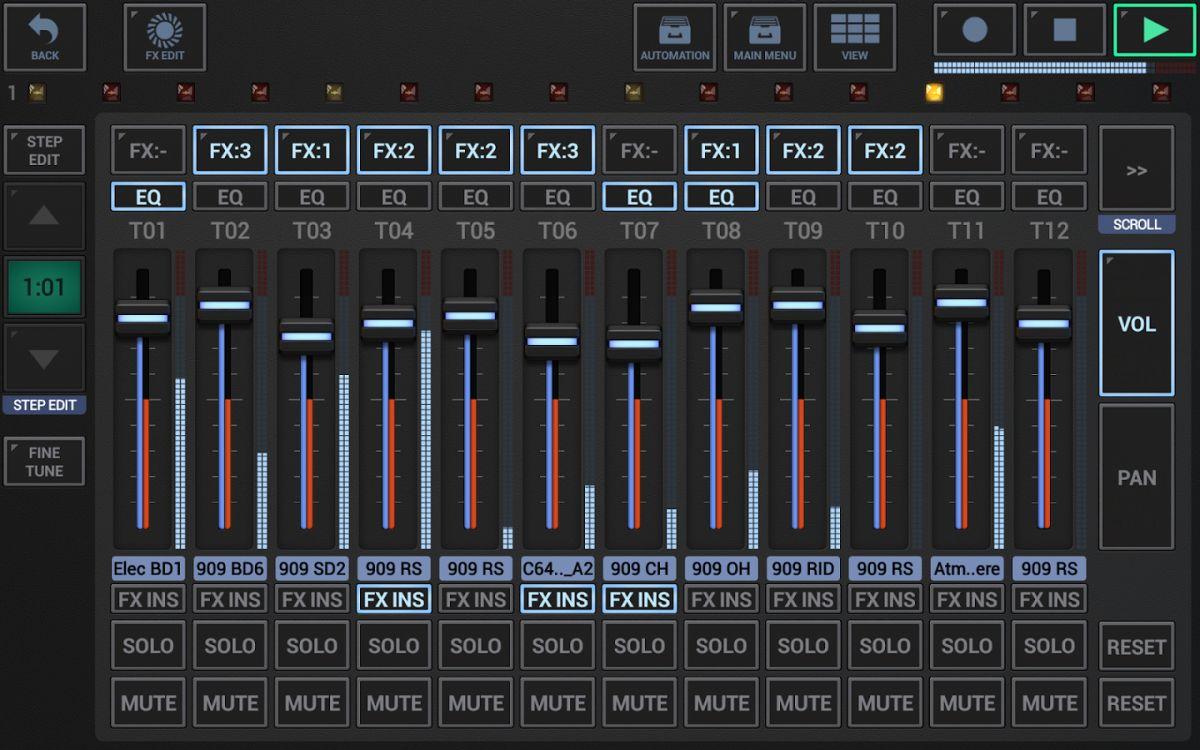This screenshot has height=750, width=1200.
Task: Mute the 909 CH track
Action: pos(640,703)
